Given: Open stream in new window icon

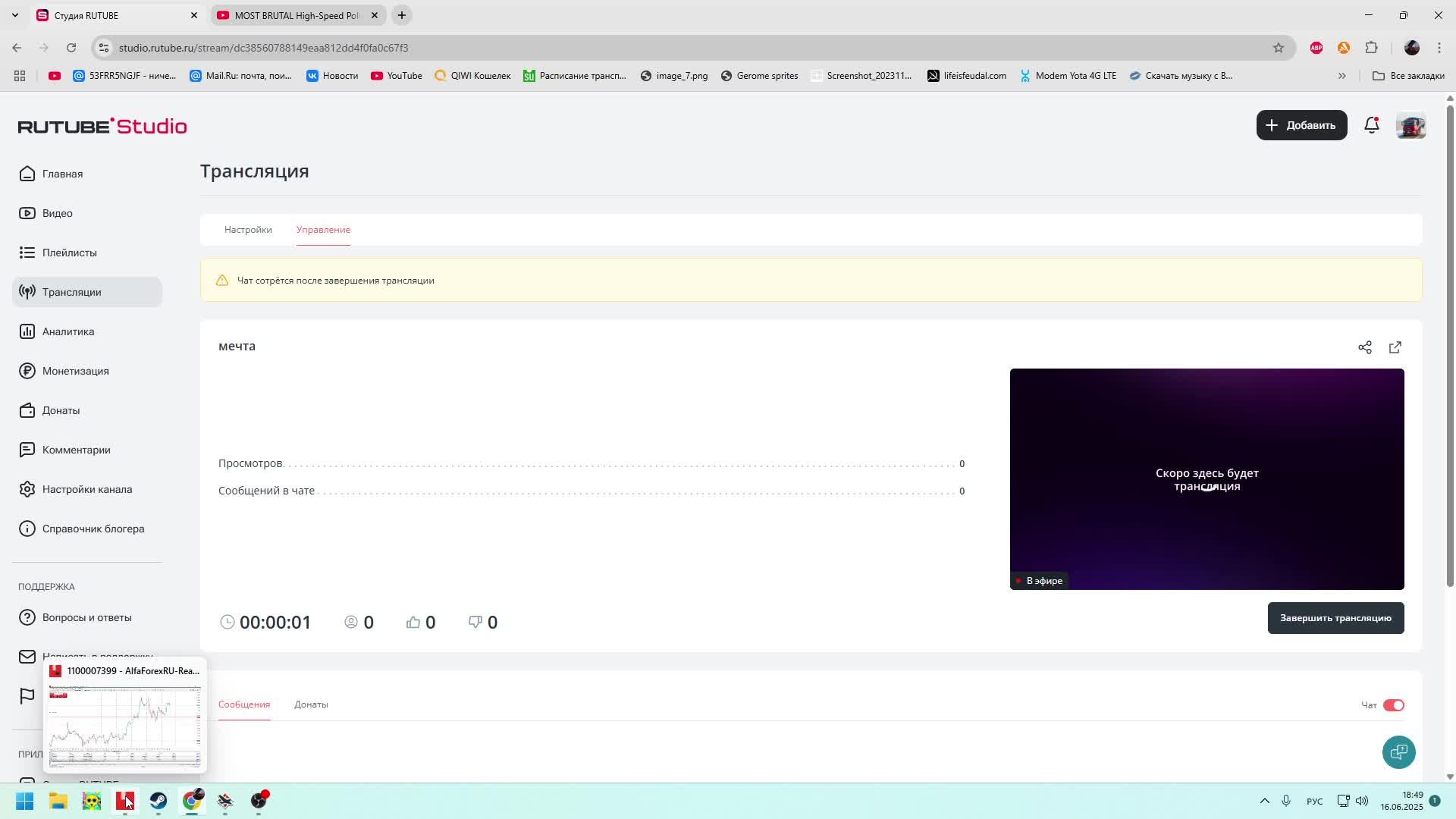Looking at the screenshot, I should (x=1395, y=347).
